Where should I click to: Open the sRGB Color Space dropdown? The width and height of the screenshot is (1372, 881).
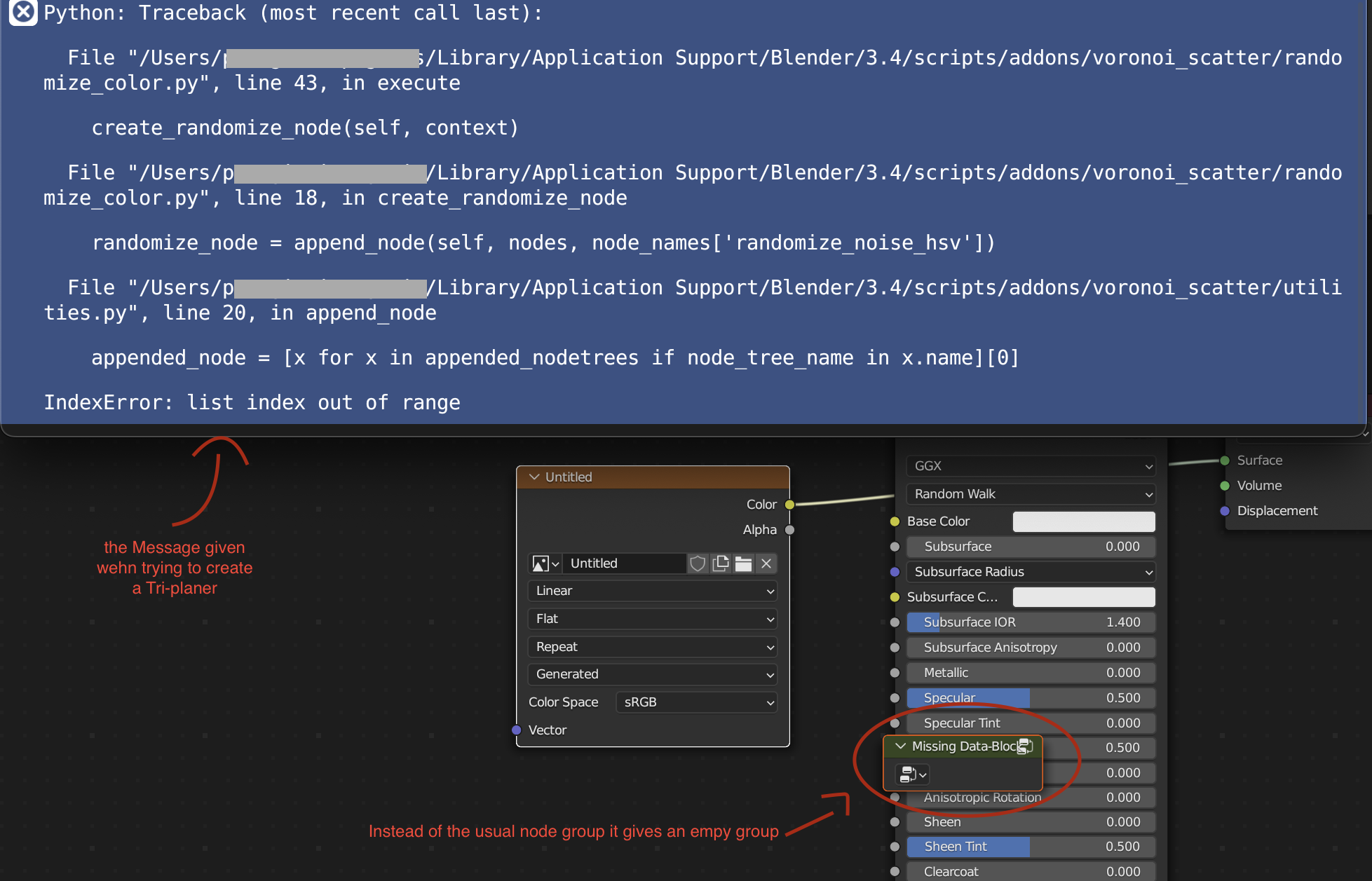pyautogui.click(x=696, y=702)
